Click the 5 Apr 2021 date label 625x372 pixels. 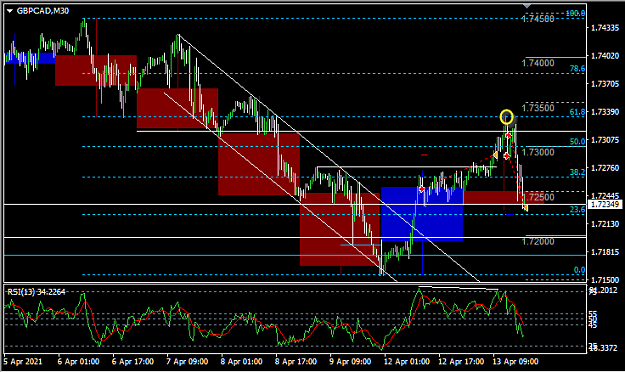pos(23,362)
